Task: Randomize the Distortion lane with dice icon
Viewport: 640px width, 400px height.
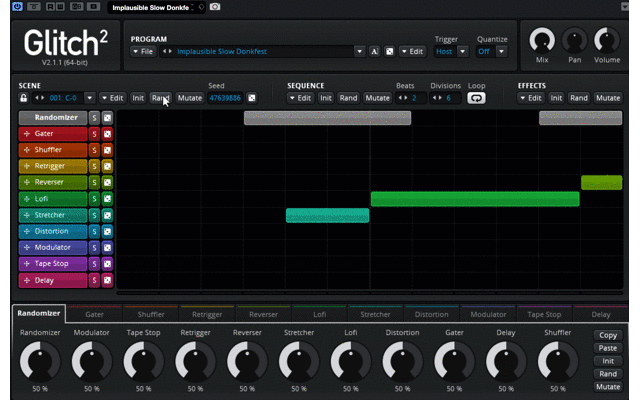Action: coord(107,231)
